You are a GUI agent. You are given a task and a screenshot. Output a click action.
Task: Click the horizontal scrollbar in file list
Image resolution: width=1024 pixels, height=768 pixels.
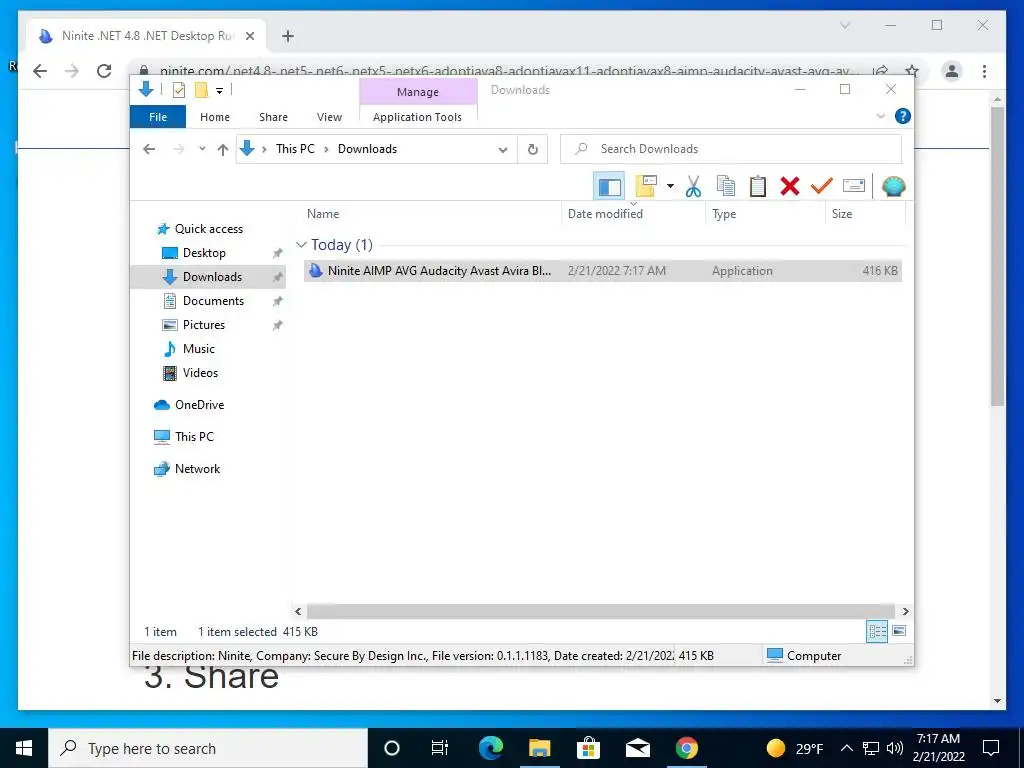click(x=601, y=612)
